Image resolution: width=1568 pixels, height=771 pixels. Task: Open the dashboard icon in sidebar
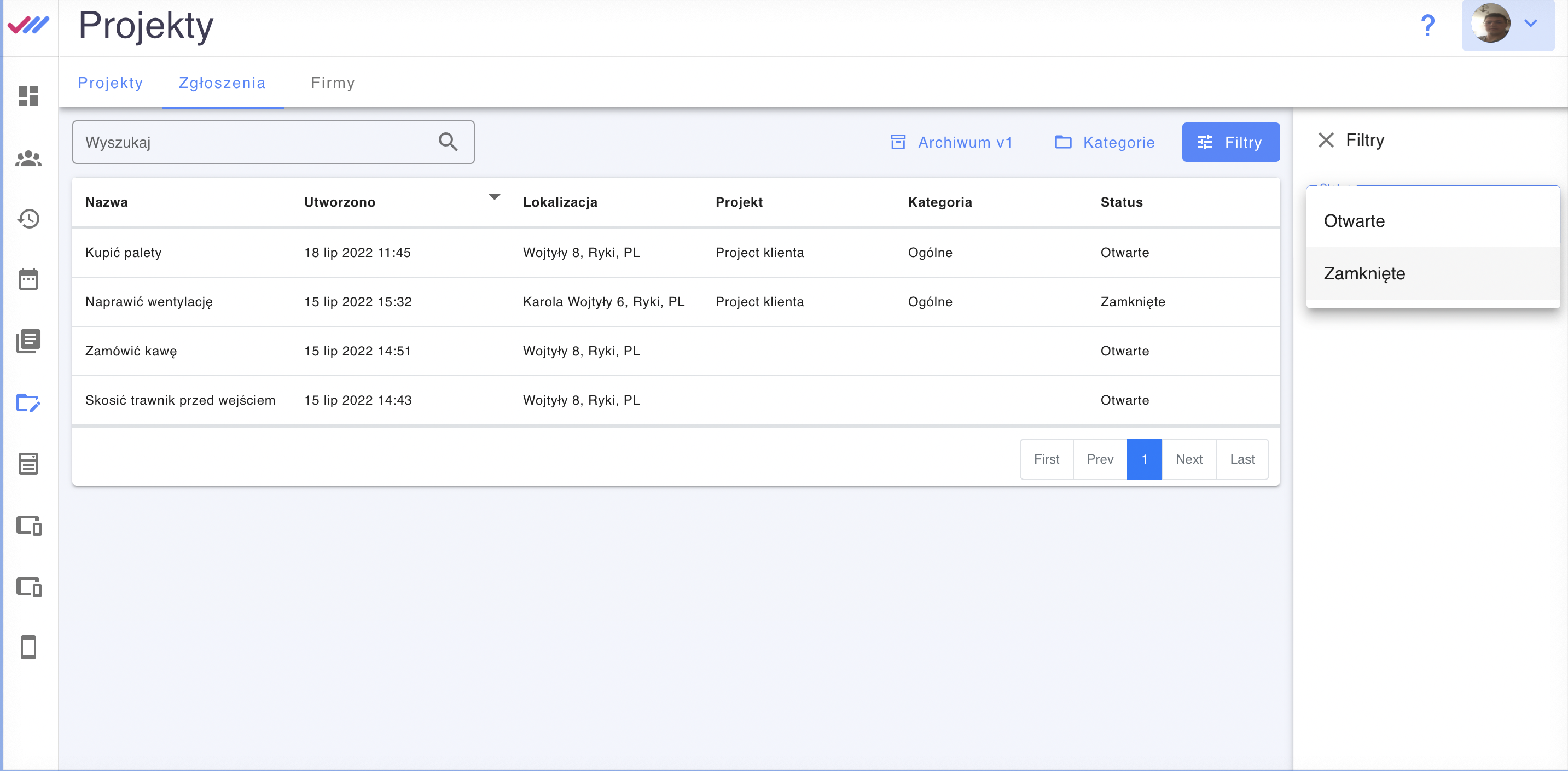pos(28,96)
